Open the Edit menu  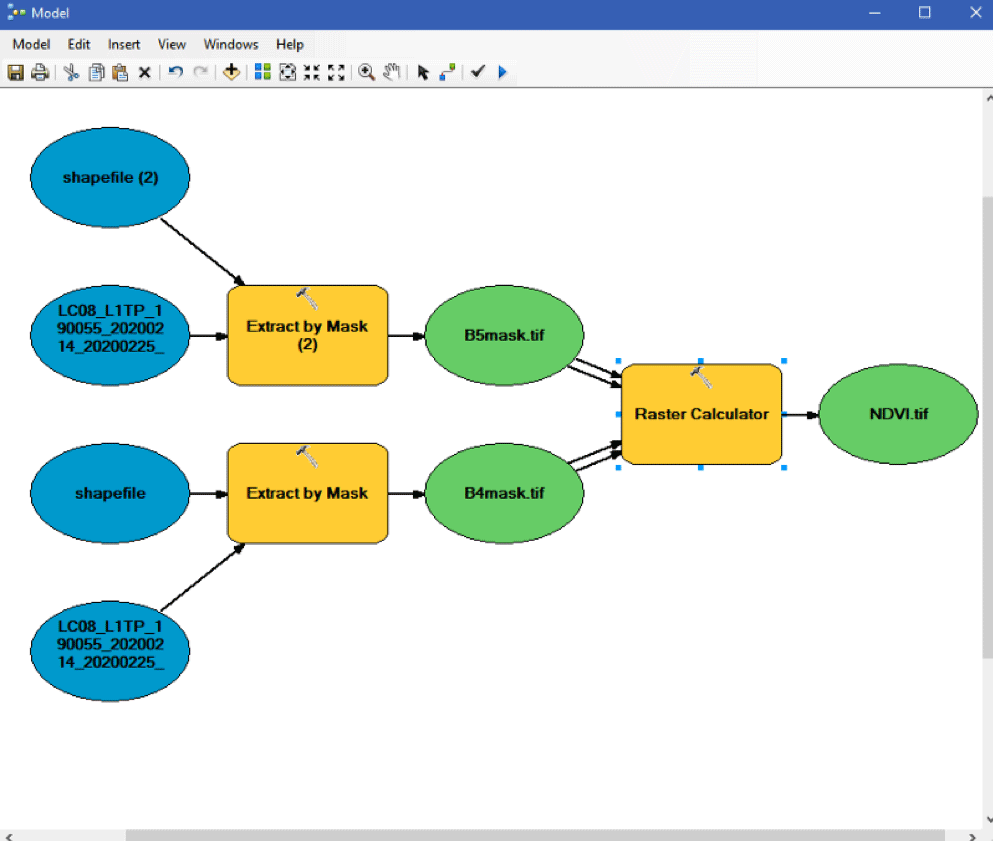79,44
